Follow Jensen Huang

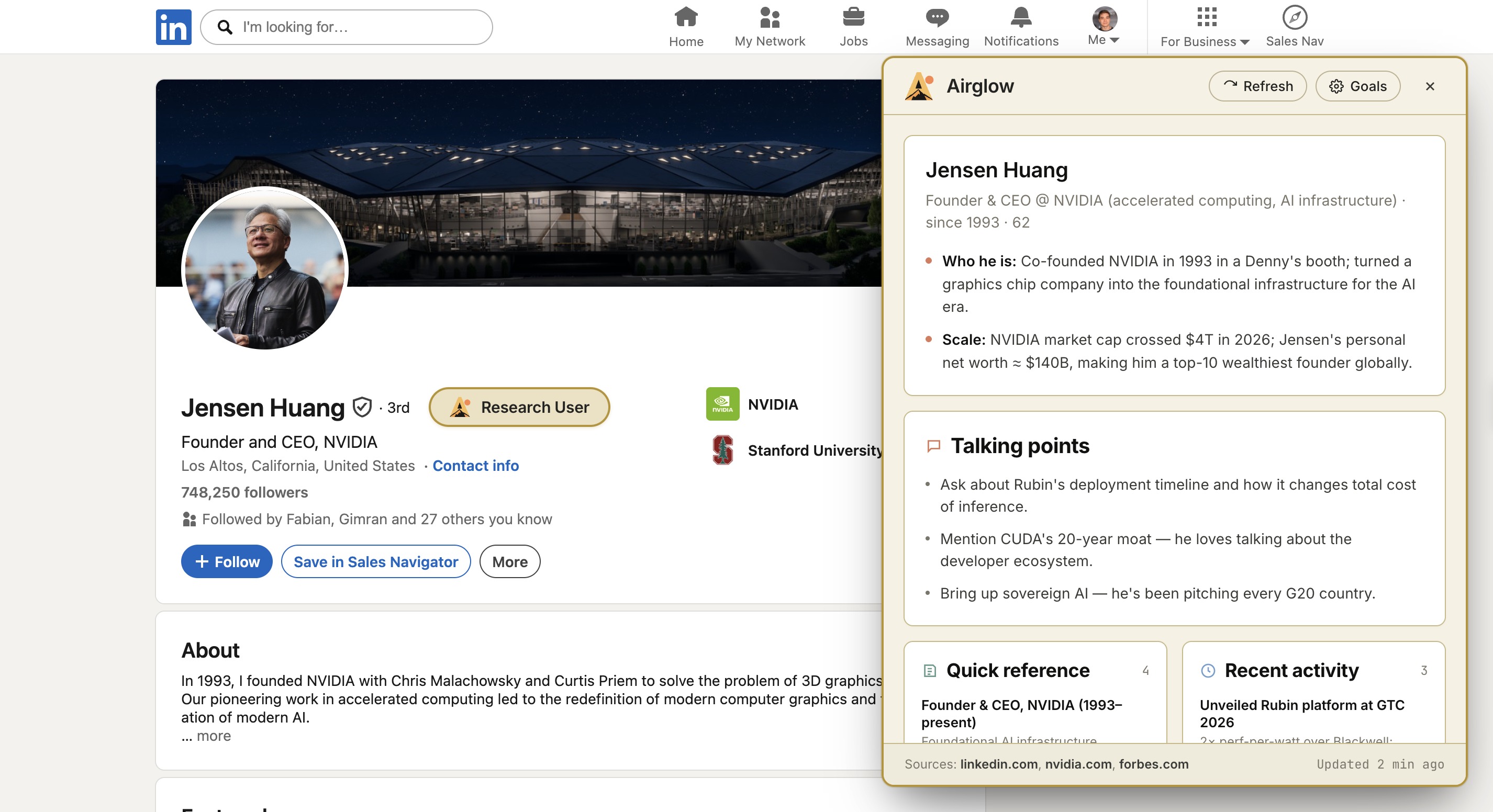227,561
